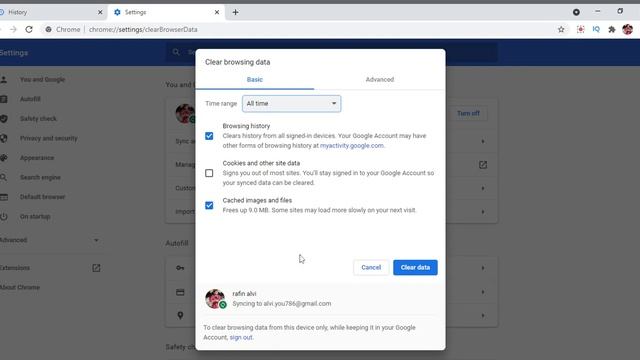Image resolution: width=640 pixels, height=360 pixels.
Task: Expand the Import row chevron
Action: [483, 212]
